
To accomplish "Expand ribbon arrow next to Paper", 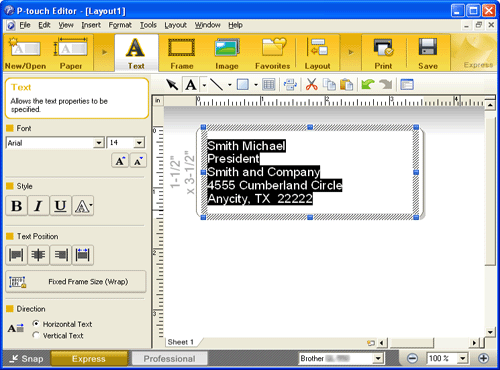I will point(104,52).
